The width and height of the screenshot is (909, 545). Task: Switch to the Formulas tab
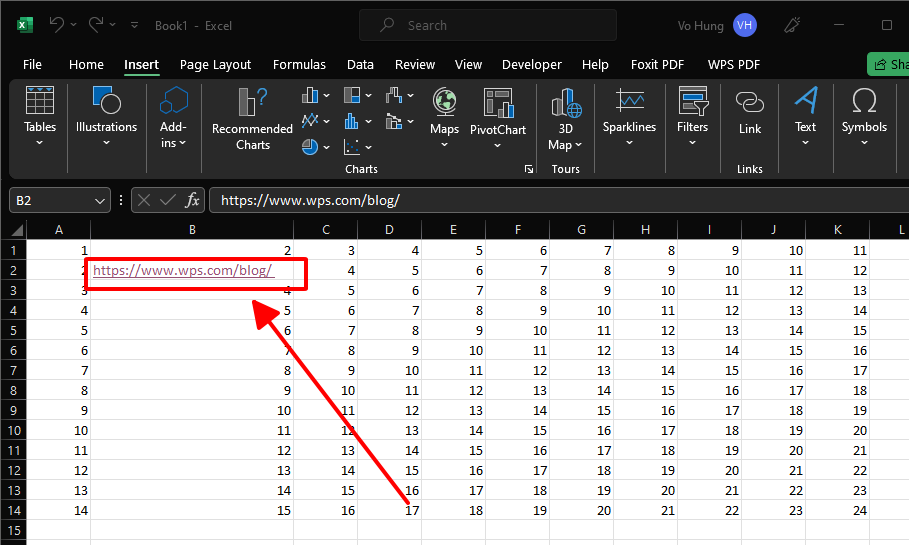(x=299, y=64)
